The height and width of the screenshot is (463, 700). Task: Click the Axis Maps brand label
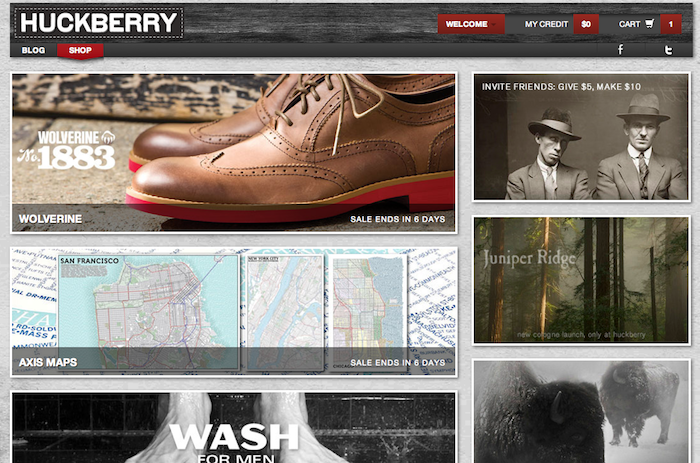click(48, 362)
